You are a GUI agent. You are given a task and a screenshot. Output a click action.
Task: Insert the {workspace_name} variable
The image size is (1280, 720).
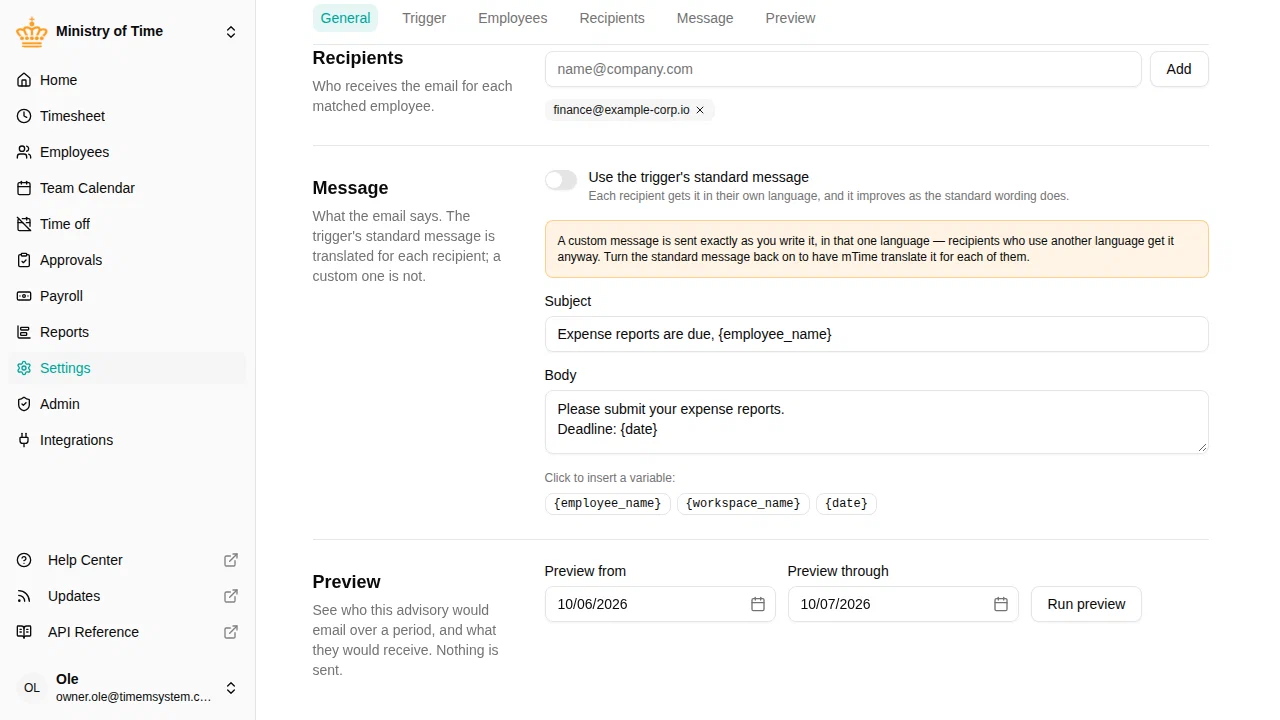[x=743, y=503]
